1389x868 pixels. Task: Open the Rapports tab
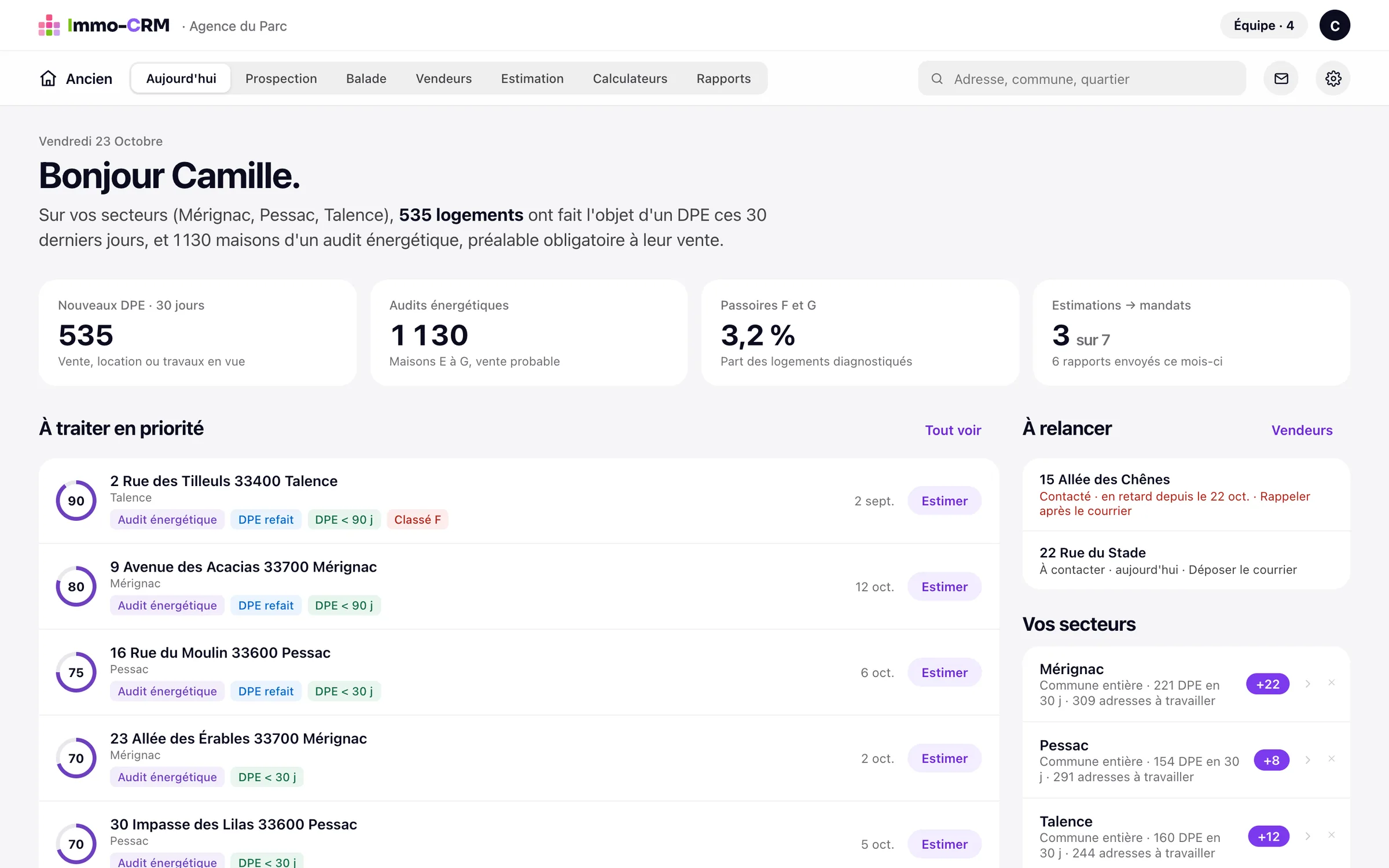[x=723, y=78]
